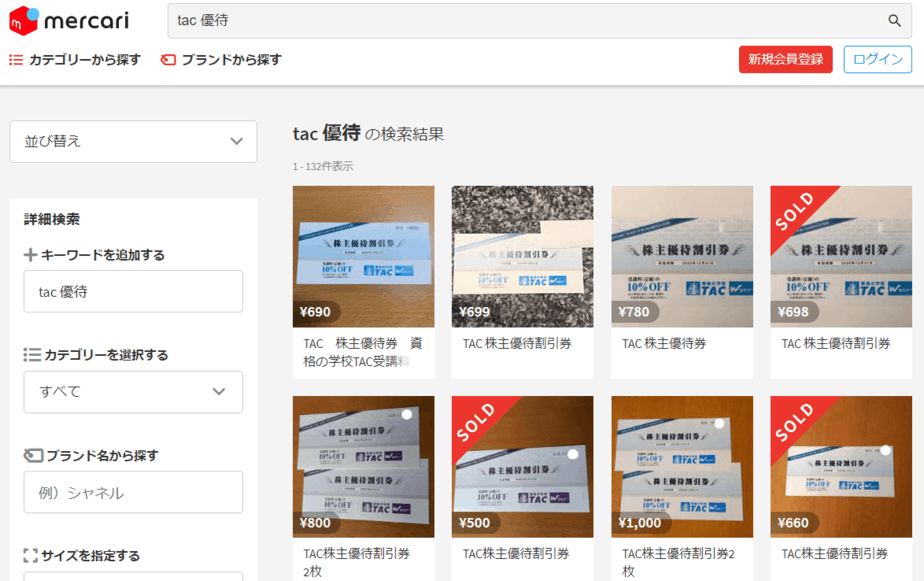Click the brand name field 例）シャネル

(x=133, y=492)
